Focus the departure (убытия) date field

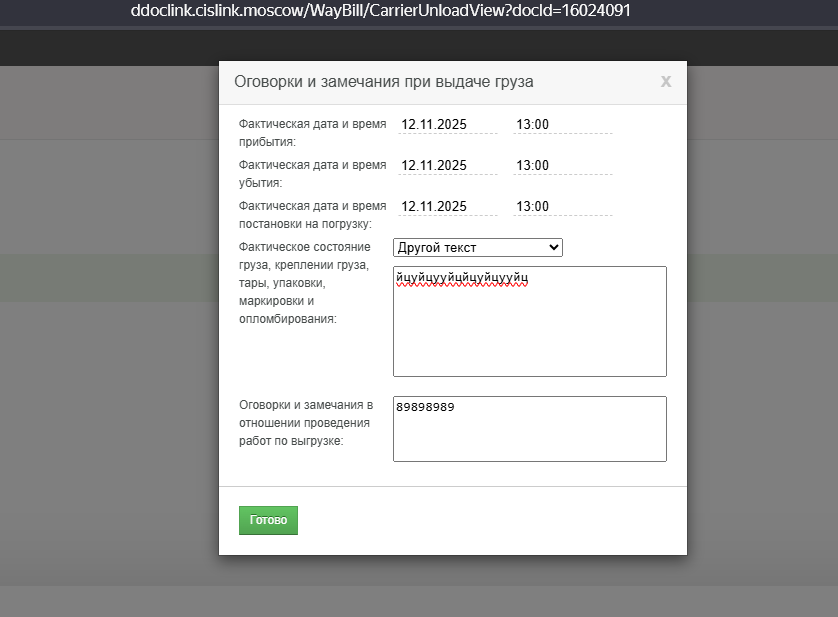[x=448, y=166]
